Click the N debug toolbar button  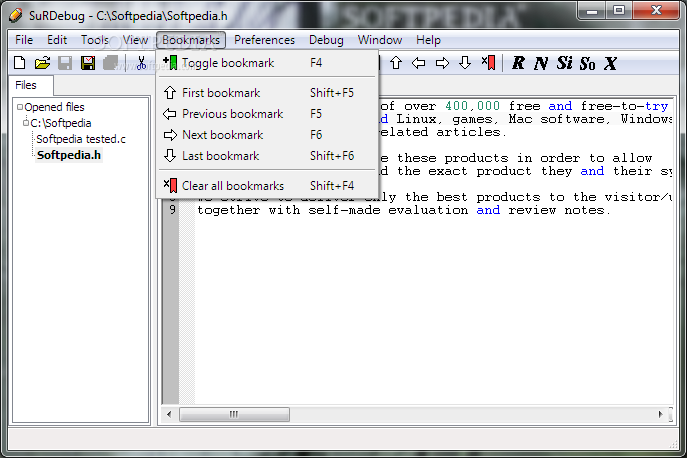pos(541,63)
